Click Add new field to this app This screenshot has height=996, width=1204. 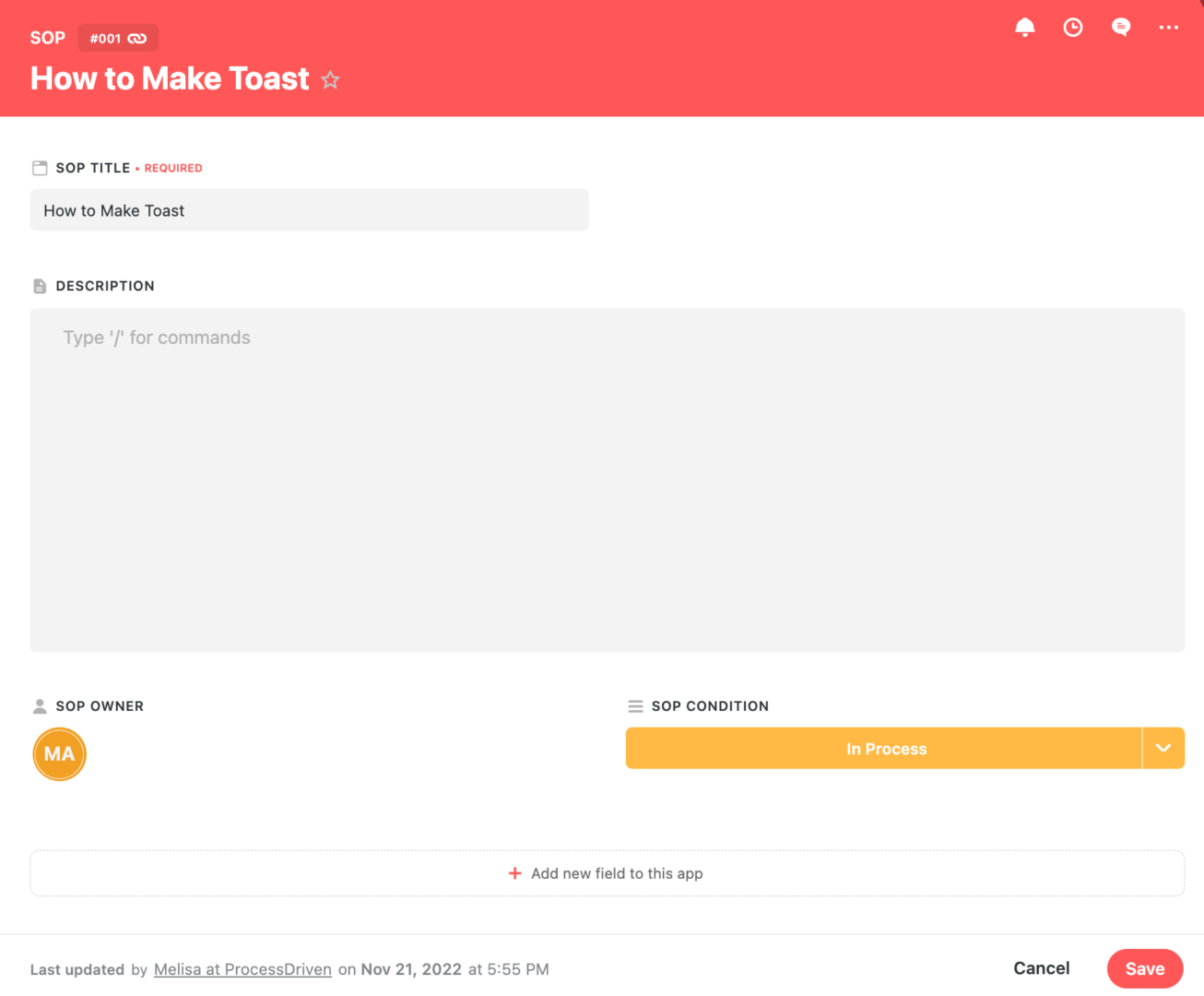click(x=608, y=873)
